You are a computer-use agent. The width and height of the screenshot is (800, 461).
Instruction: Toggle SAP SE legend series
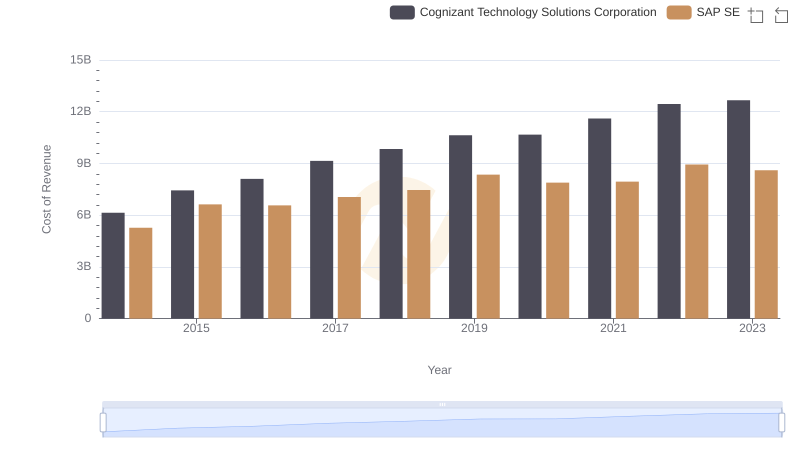[x=703, y=12]
